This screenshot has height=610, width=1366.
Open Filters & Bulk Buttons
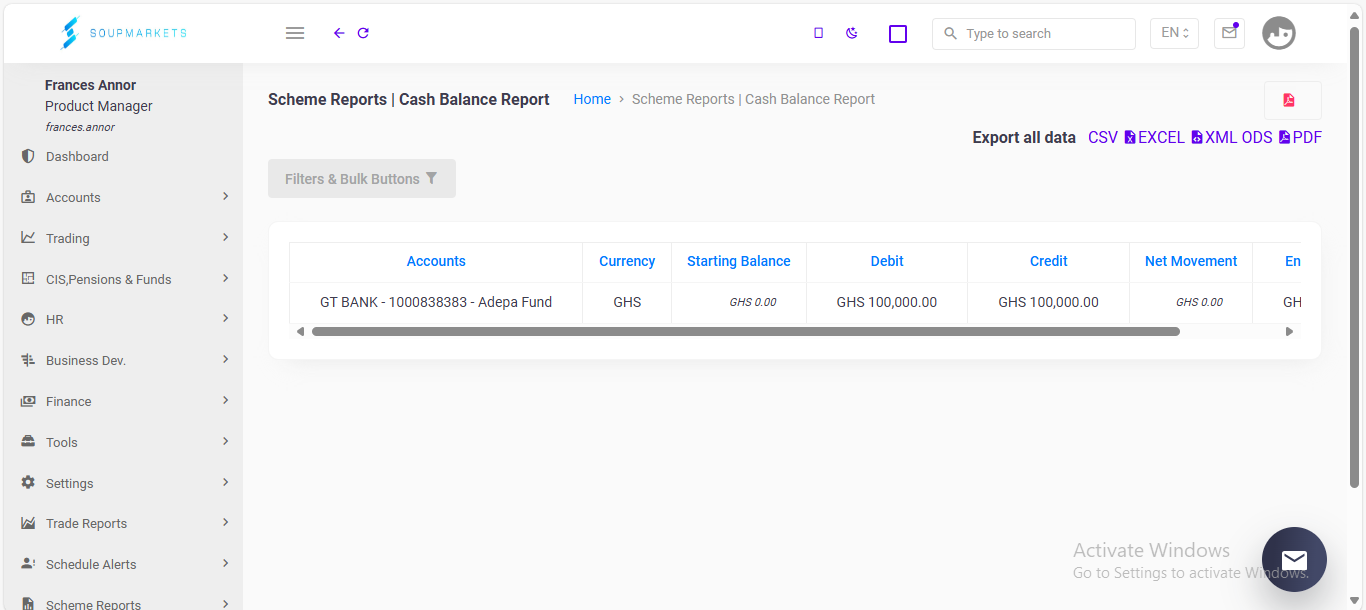pyautogui.click(x=362, y=178)
